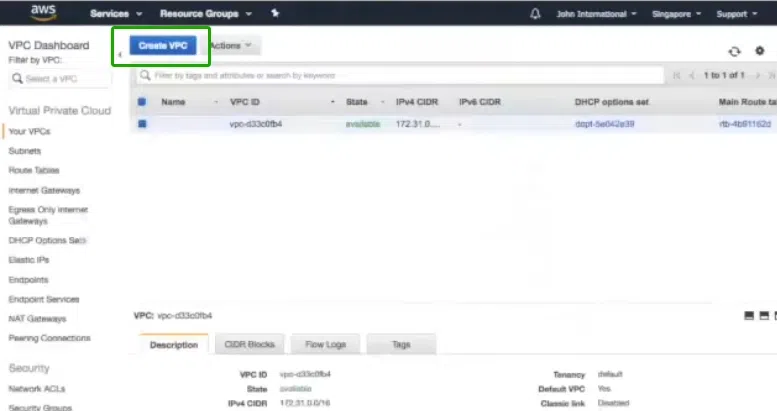This screenshot has height=411, width=777.
Task: Switch to the Description tab
Action: (x=173, y=345)
